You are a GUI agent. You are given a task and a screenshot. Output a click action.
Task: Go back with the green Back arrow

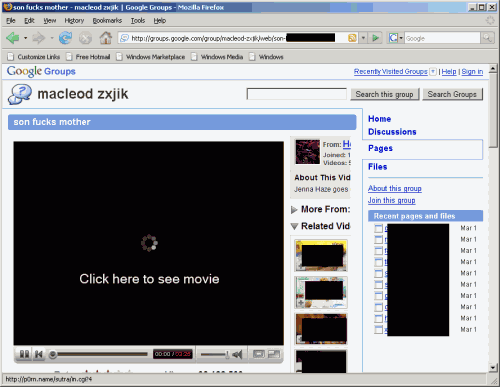13,38
